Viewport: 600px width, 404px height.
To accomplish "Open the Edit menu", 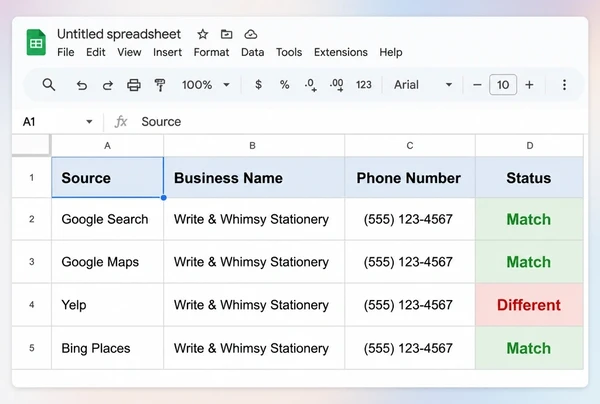I will [x=95, y=52].
